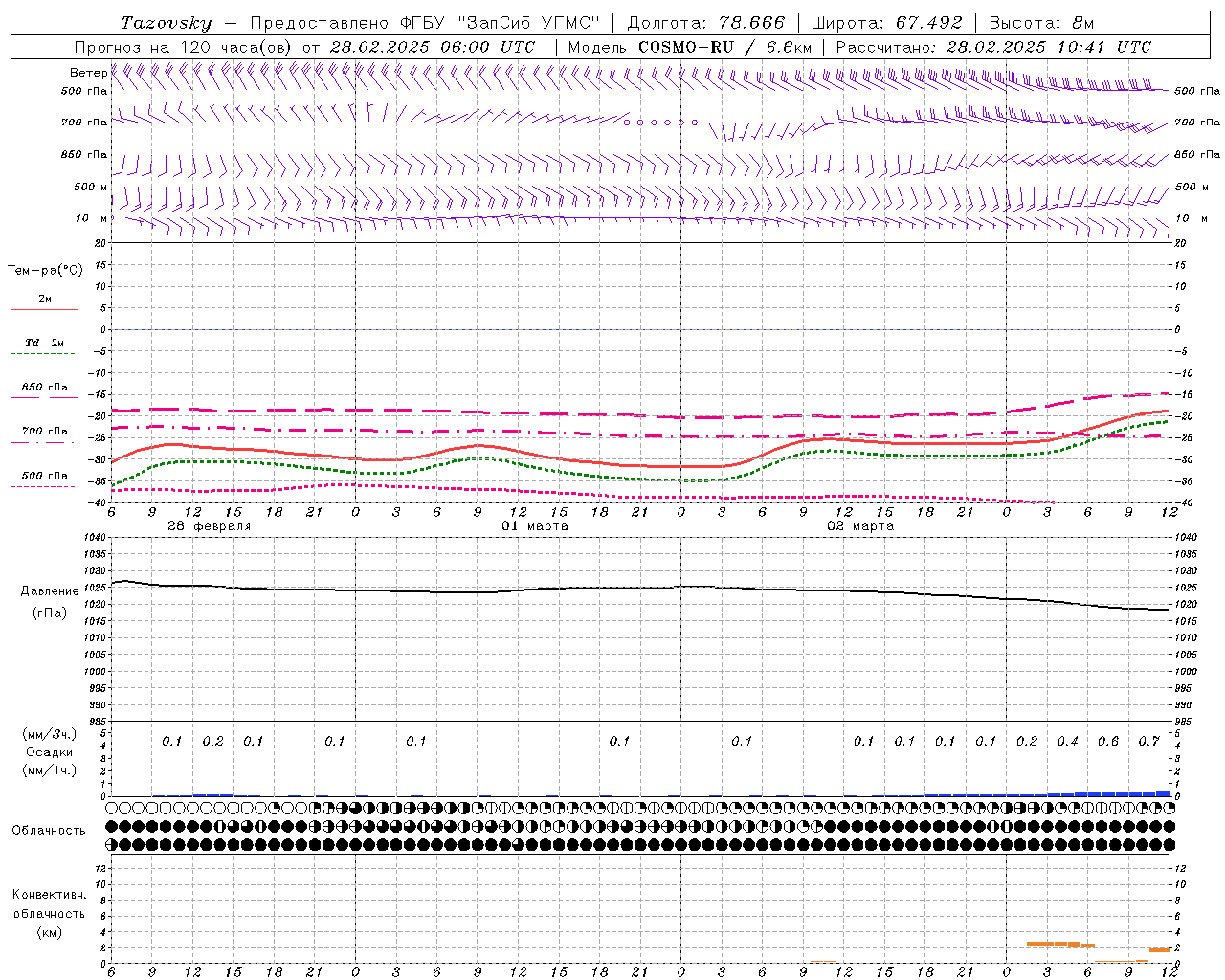Image resolution: width=1225 pixels, height=980 pixels.
Task: Click the 700 гПа dash-dot legend entry
Action: click(x=44, y=434)
